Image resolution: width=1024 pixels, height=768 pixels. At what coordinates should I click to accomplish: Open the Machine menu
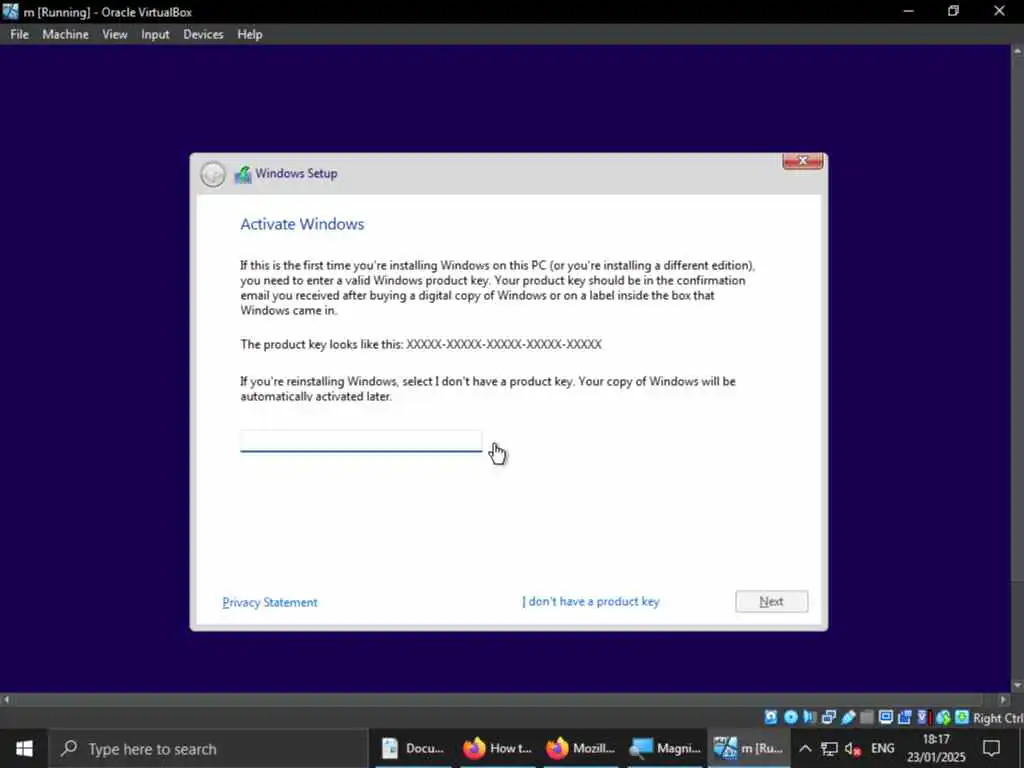pyautogui.click(x=65, y=35)
